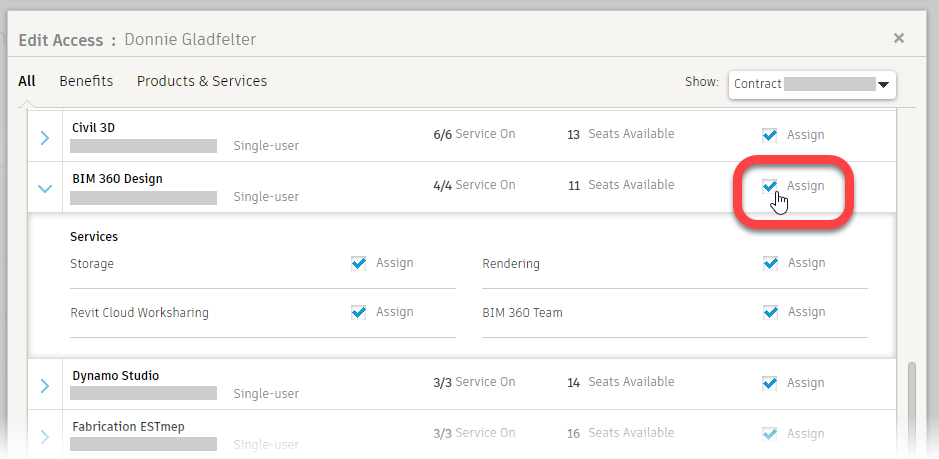
Task: Toggle Assign checkbox for Rendering service
Action: [x=771, y=263]
